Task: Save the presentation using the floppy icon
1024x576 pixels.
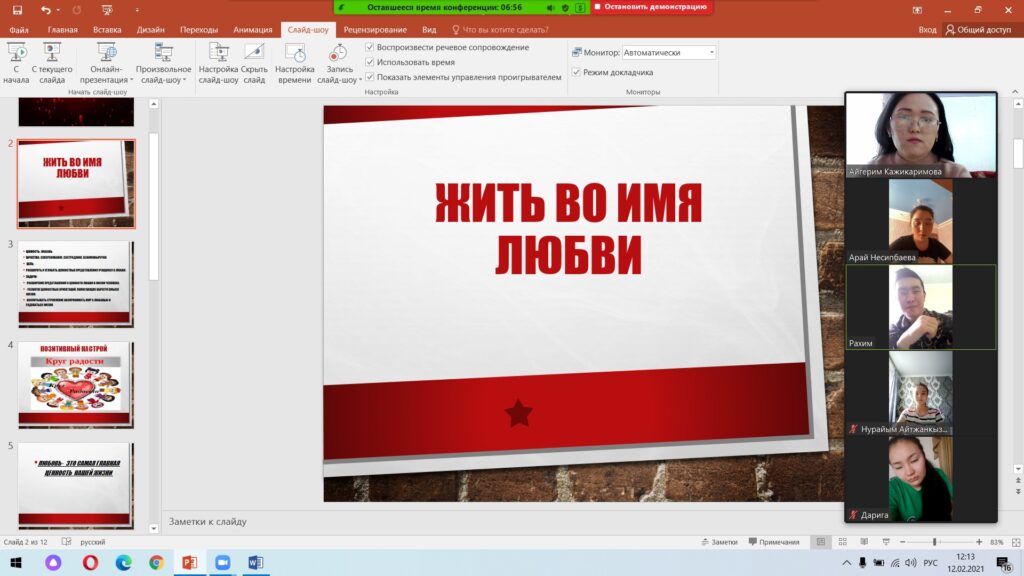Action: tap(18, 10)
